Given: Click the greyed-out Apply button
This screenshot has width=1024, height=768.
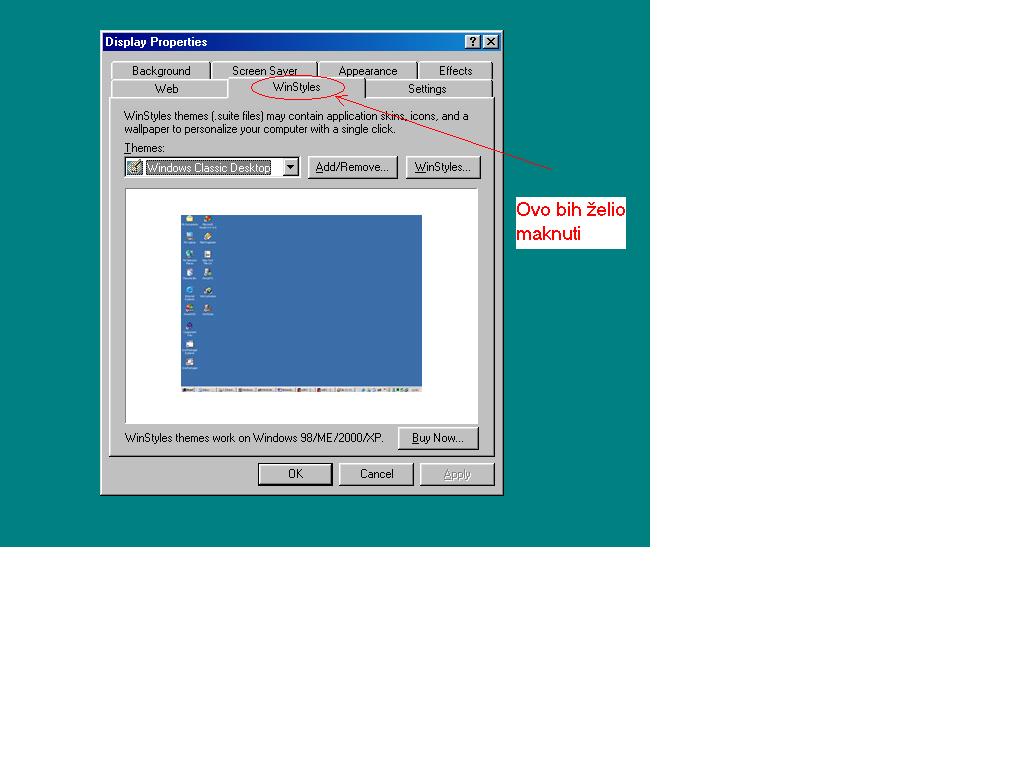Looking at the screenshot, I should point(457,474).
